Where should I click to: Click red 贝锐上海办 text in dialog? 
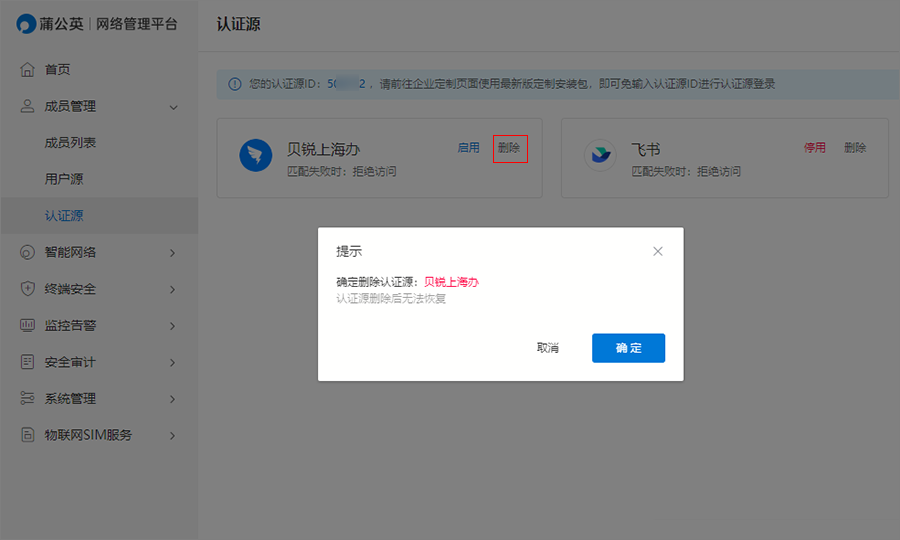[x=451, y=282]
